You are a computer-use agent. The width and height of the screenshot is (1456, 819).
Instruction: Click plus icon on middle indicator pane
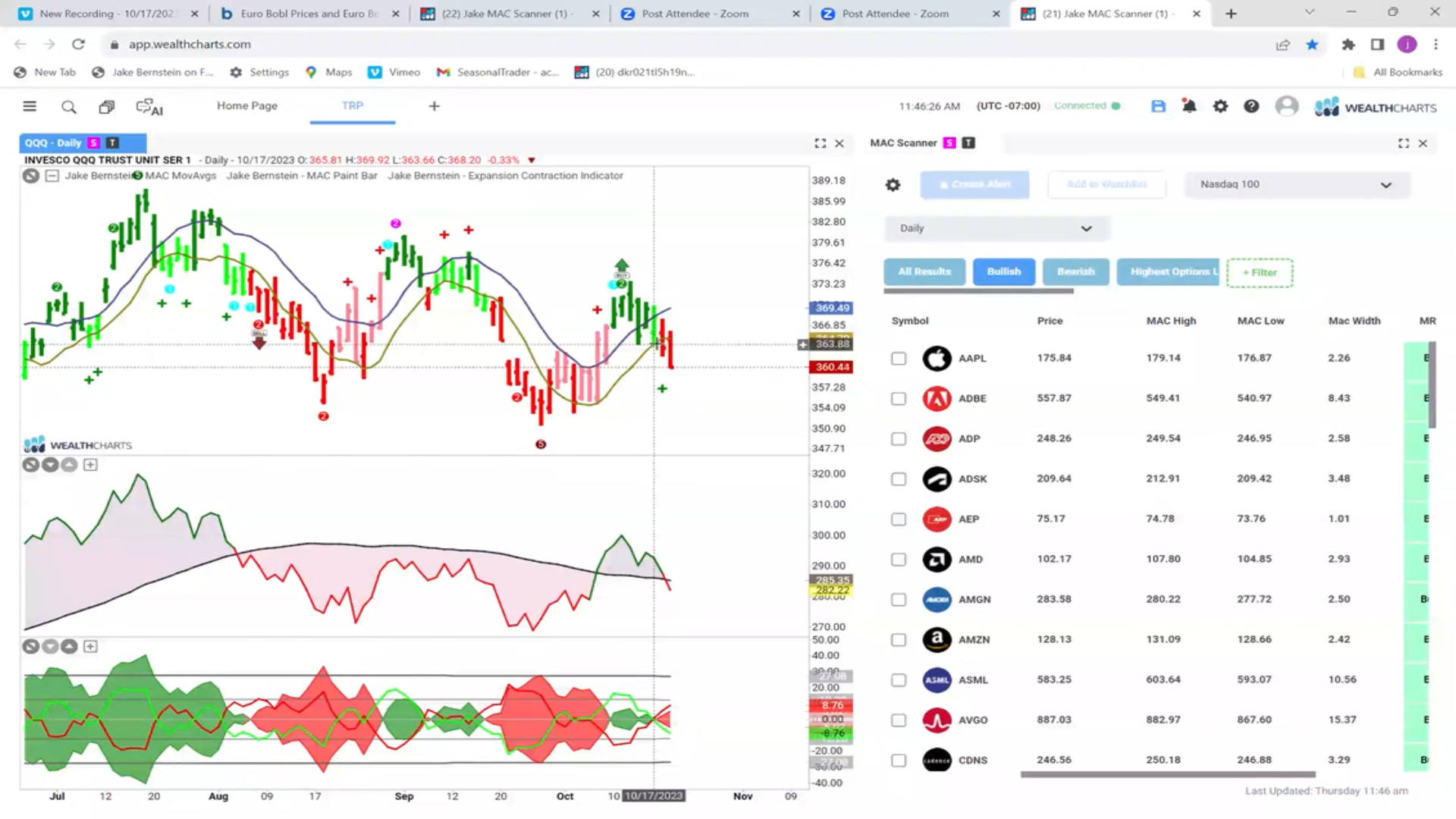90,465
